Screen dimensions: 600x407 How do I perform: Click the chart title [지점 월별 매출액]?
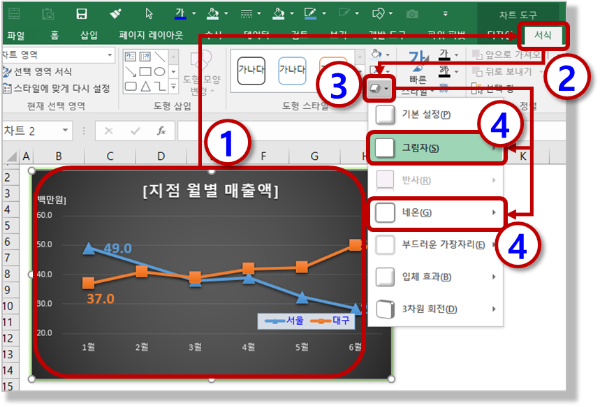[210, 190]
